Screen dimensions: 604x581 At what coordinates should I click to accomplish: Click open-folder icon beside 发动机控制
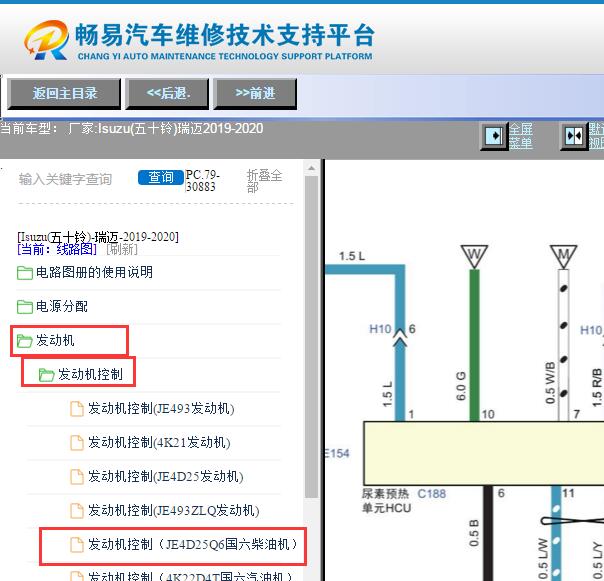pyautogui.click(x=47, y=374)
